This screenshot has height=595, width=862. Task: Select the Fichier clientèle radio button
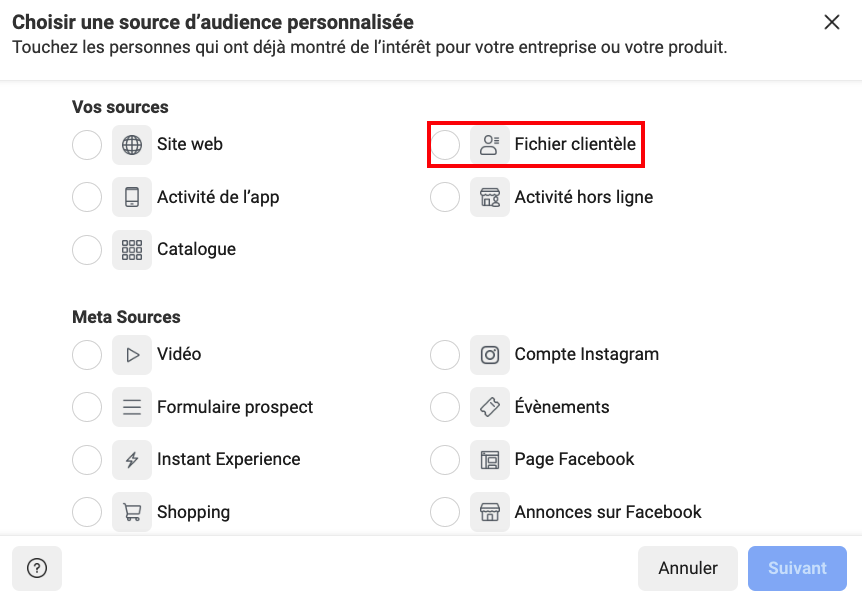pyautogui.click(x=445, y=145)
